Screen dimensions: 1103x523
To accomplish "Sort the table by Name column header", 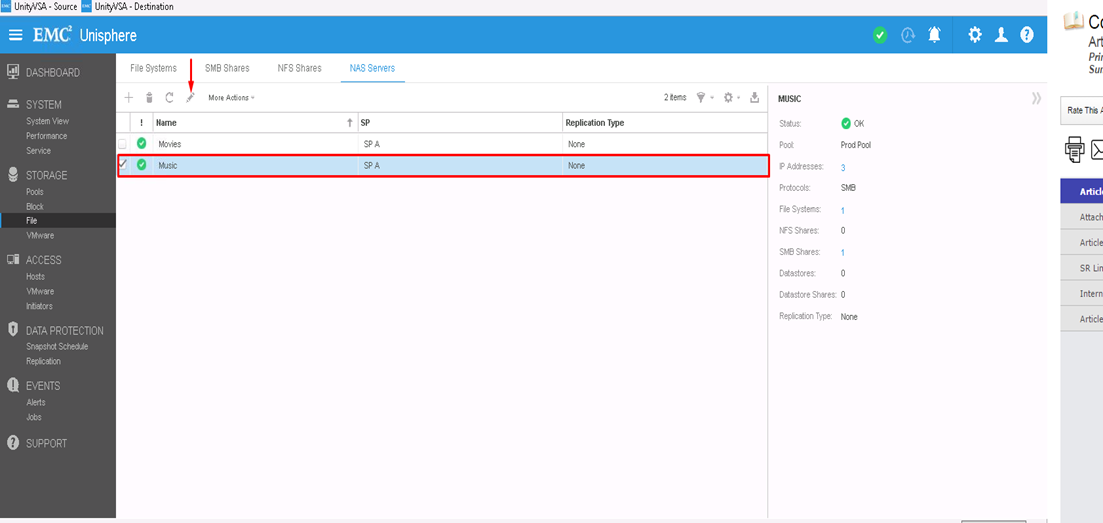I will (x=166, y=122).
